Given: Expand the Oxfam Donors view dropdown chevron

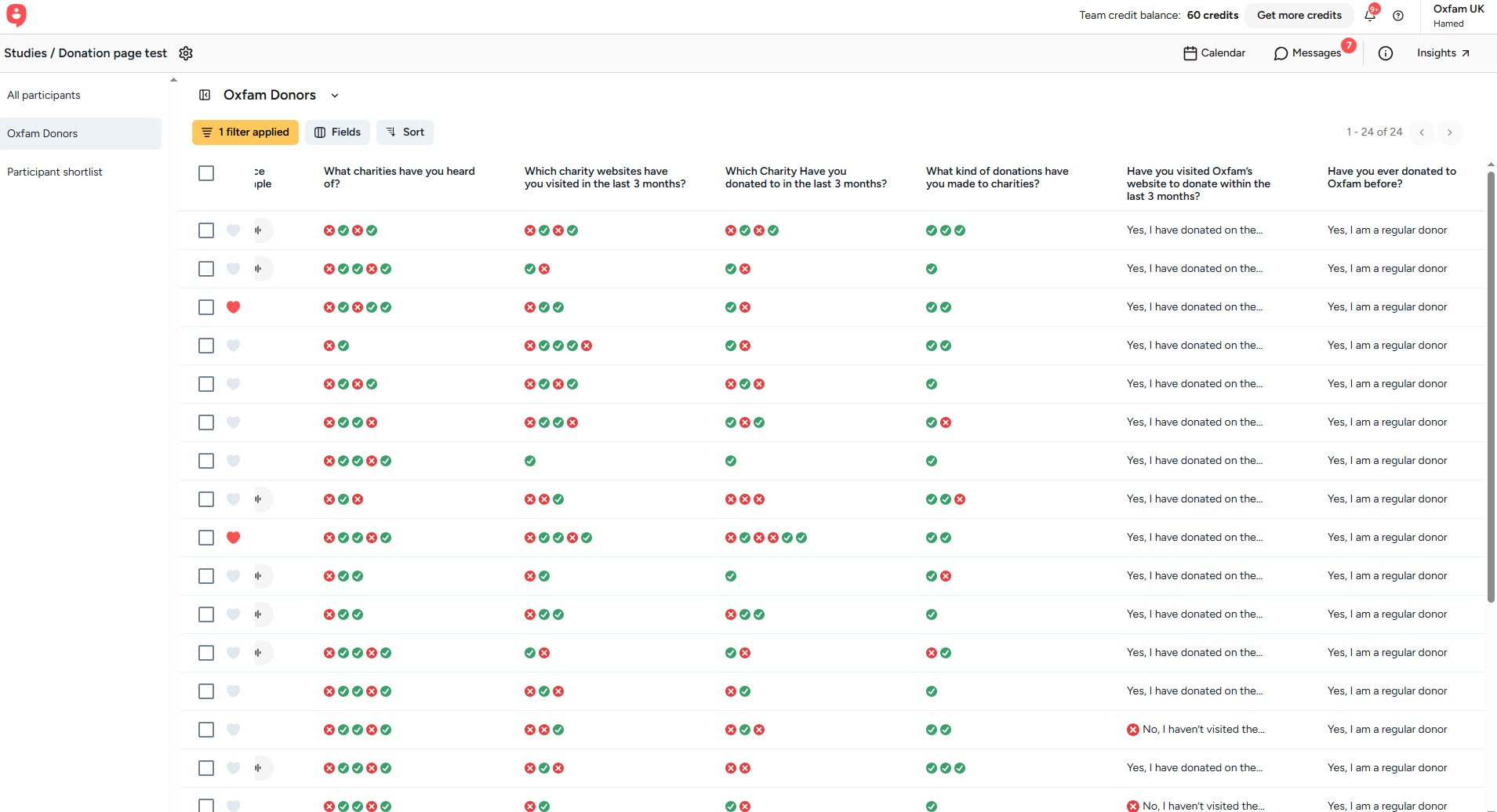Looking at the screenshot, I should pyautogui.click(x=335, y=96).
